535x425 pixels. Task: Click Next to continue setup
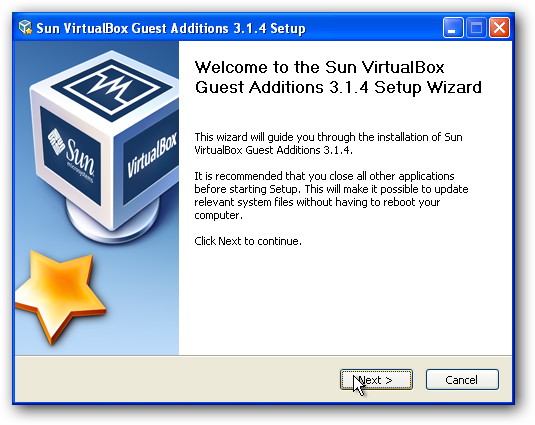(x=376, y=379)
